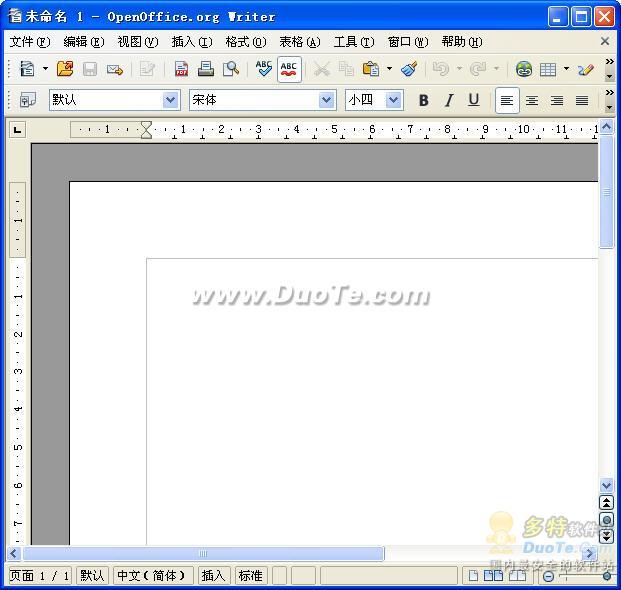Click the Copy icon
This screenshot has width=621, height=590.
346,69
